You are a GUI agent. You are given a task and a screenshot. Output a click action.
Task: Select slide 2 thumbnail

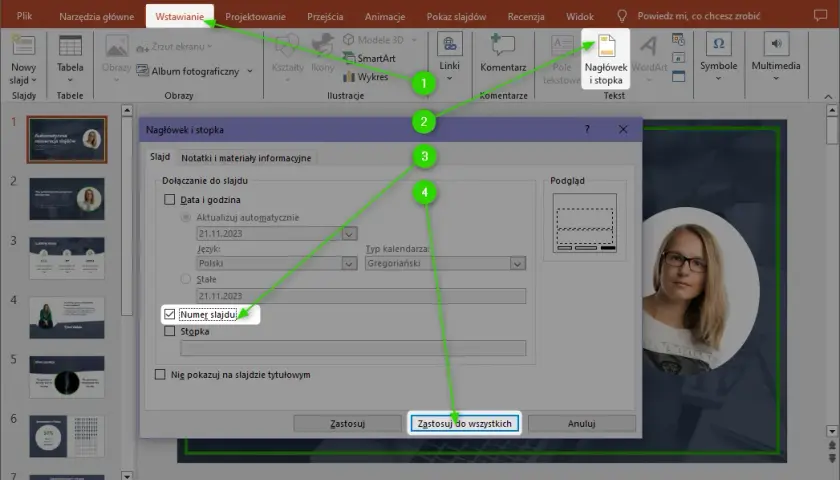pyautogui.click(x=67, y=199)
